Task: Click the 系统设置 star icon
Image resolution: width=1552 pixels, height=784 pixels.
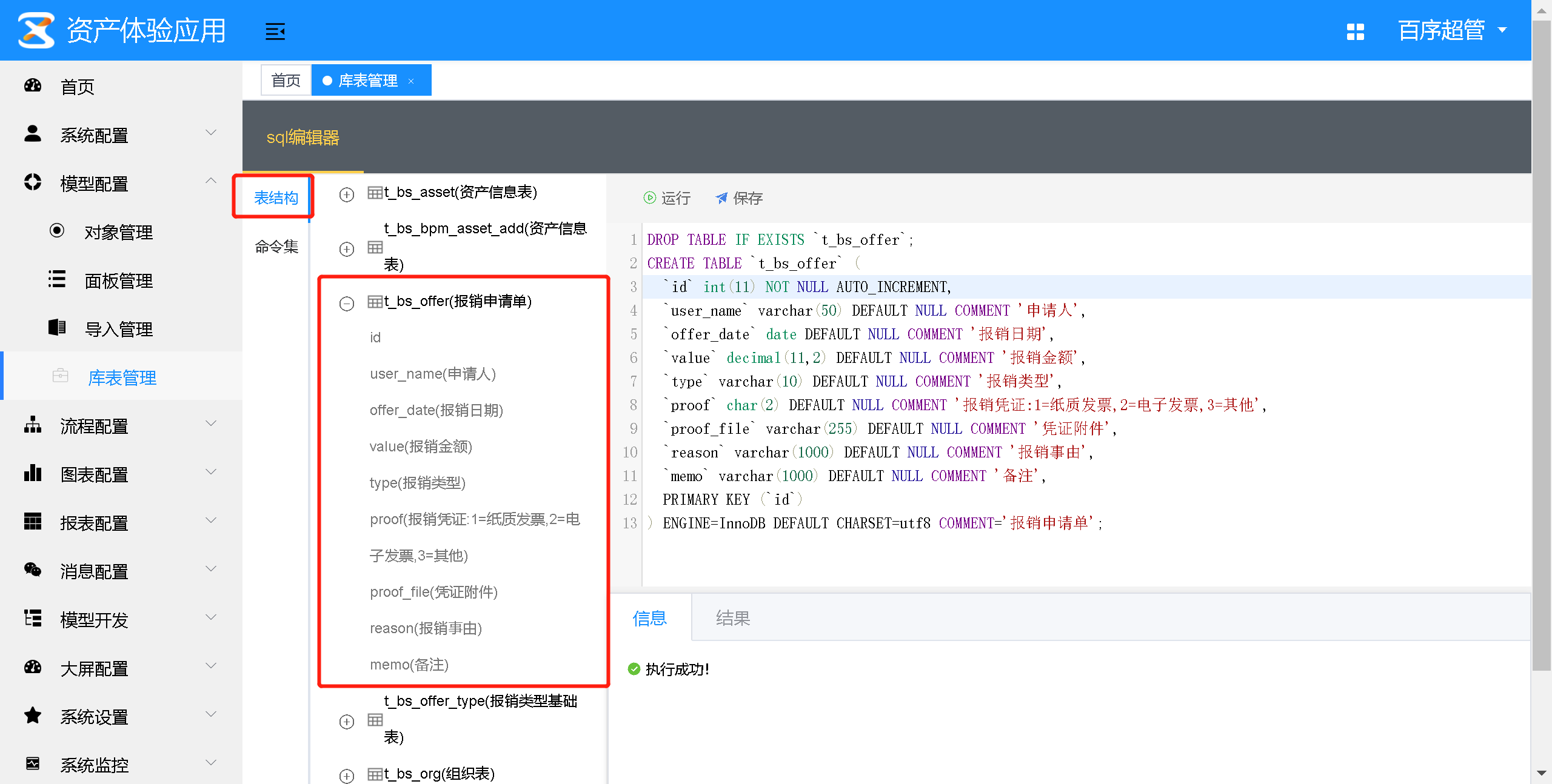Action: pos(33,716)
